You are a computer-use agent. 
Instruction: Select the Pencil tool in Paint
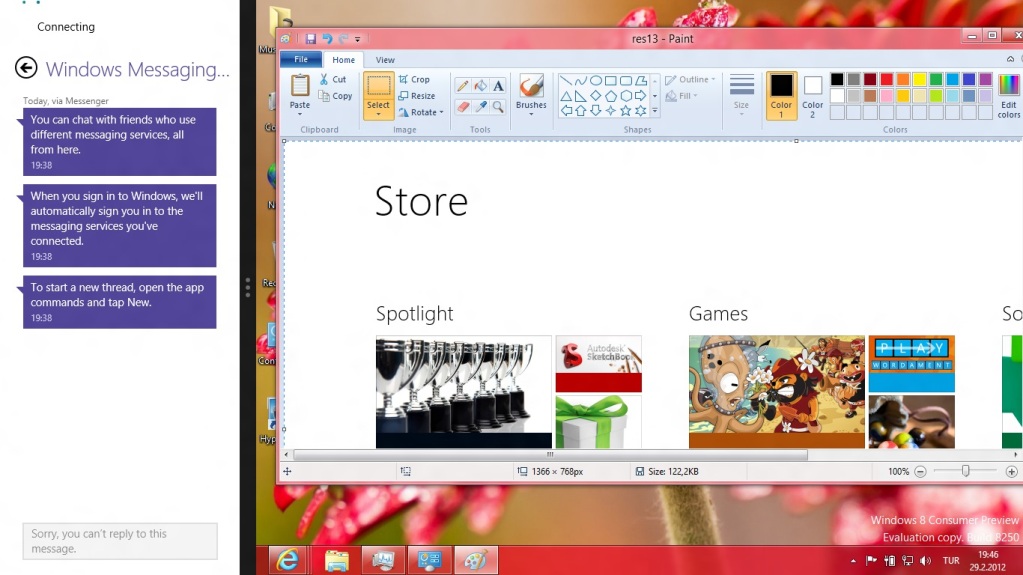click(463, 86)
